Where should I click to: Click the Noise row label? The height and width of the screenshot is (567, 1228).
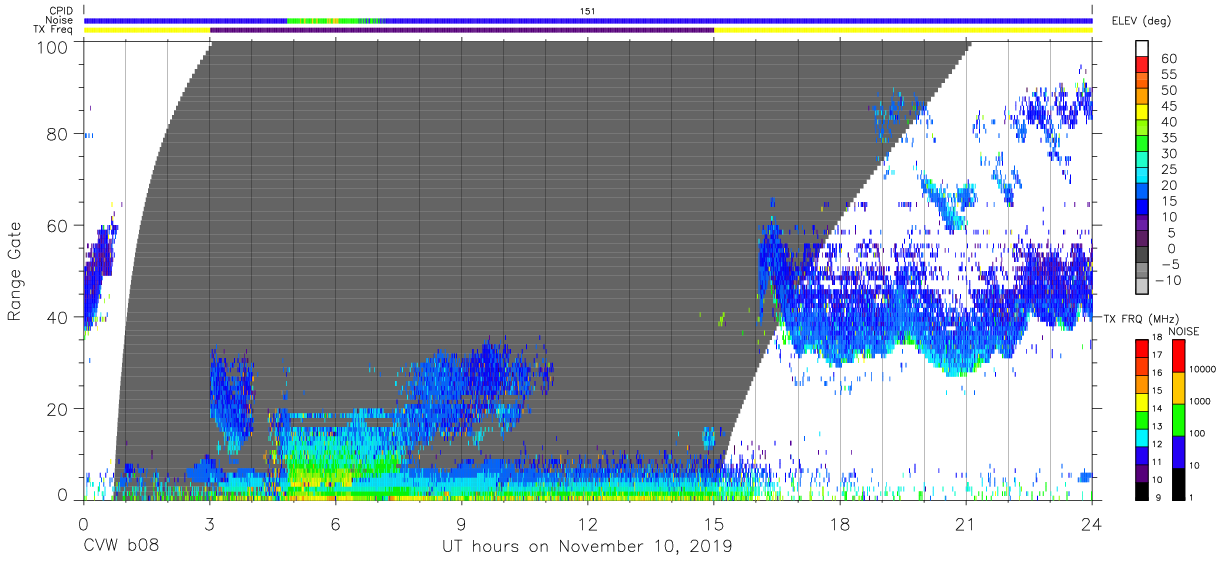[60, 20]
